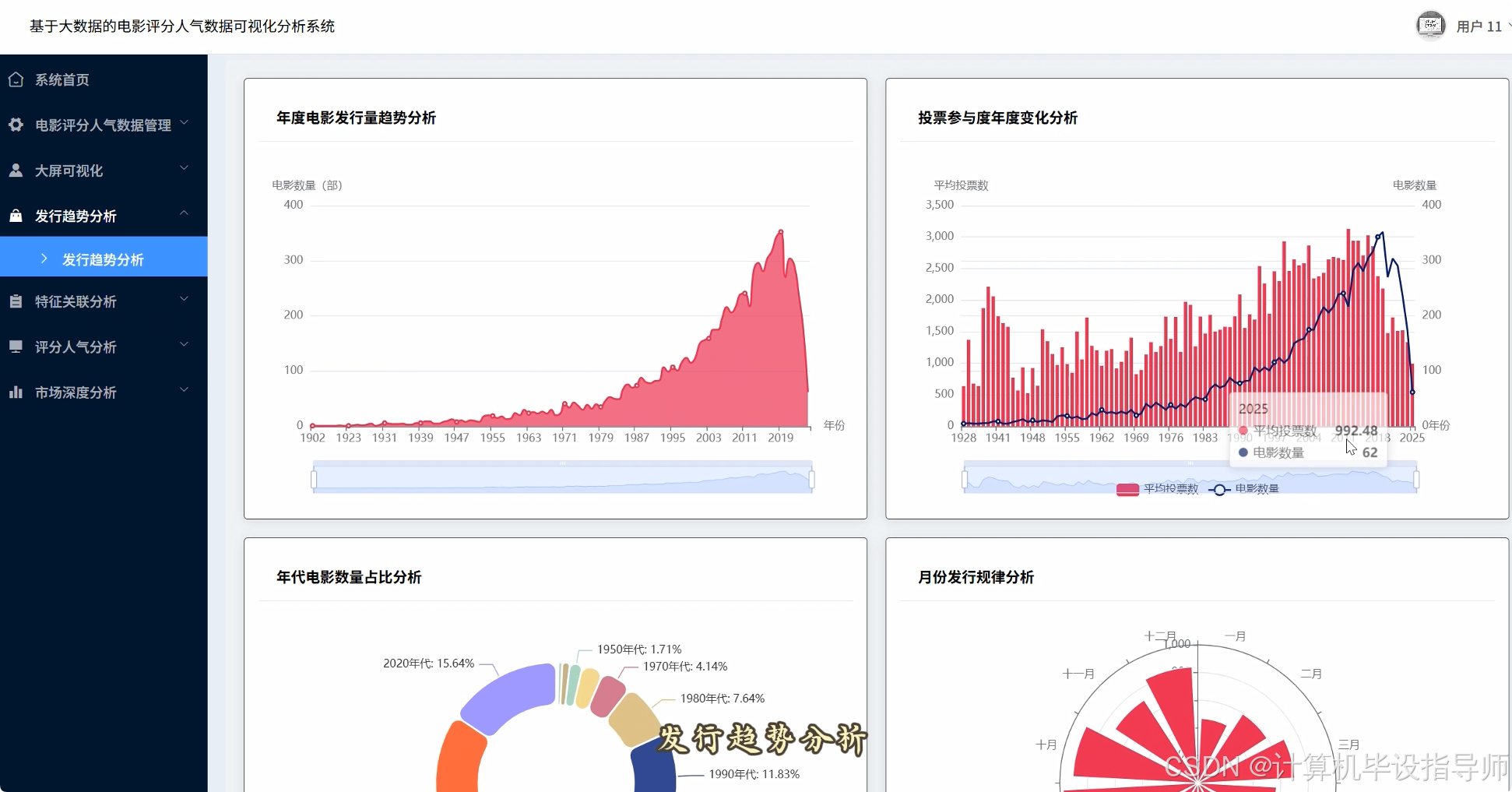Click the 十一月 label on polar chart
1512x792 pixels.
1078,674
